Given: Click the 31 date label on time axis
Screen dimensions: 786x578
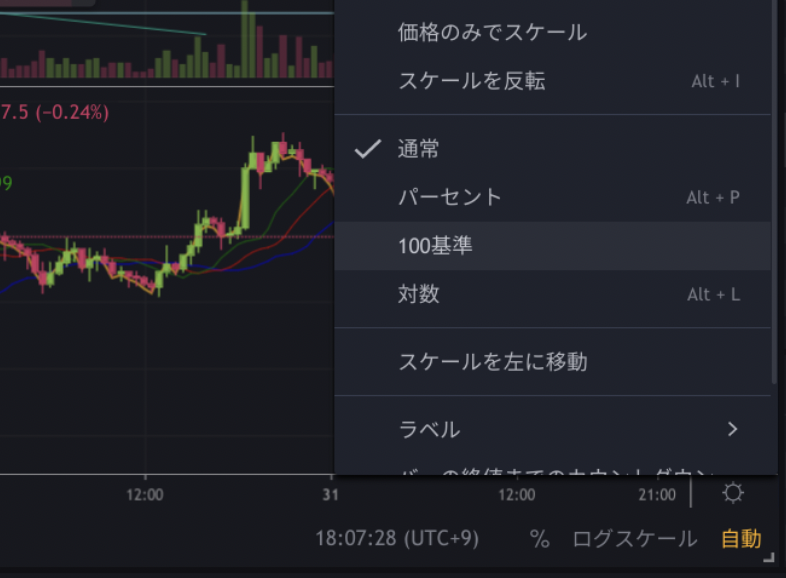Looking at the screenshot, I should [331, 494].
